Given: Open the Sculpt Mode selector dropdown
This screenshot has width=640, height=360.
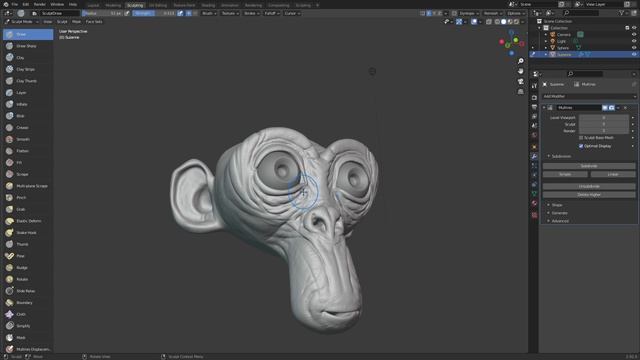Looking at the screenshot, I should (22, 22).
